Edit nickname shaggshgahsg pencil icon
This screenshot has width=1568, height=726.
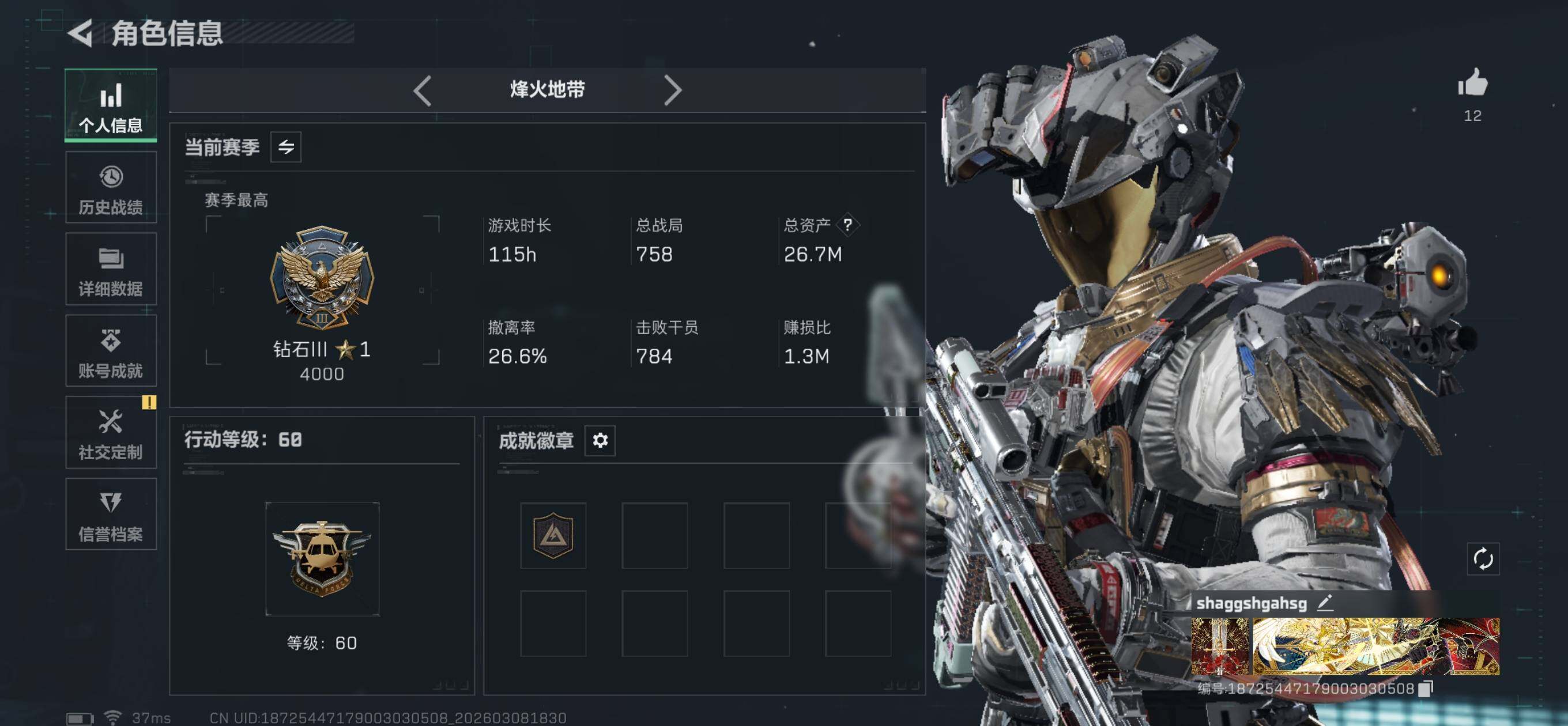coord(1325,603)
